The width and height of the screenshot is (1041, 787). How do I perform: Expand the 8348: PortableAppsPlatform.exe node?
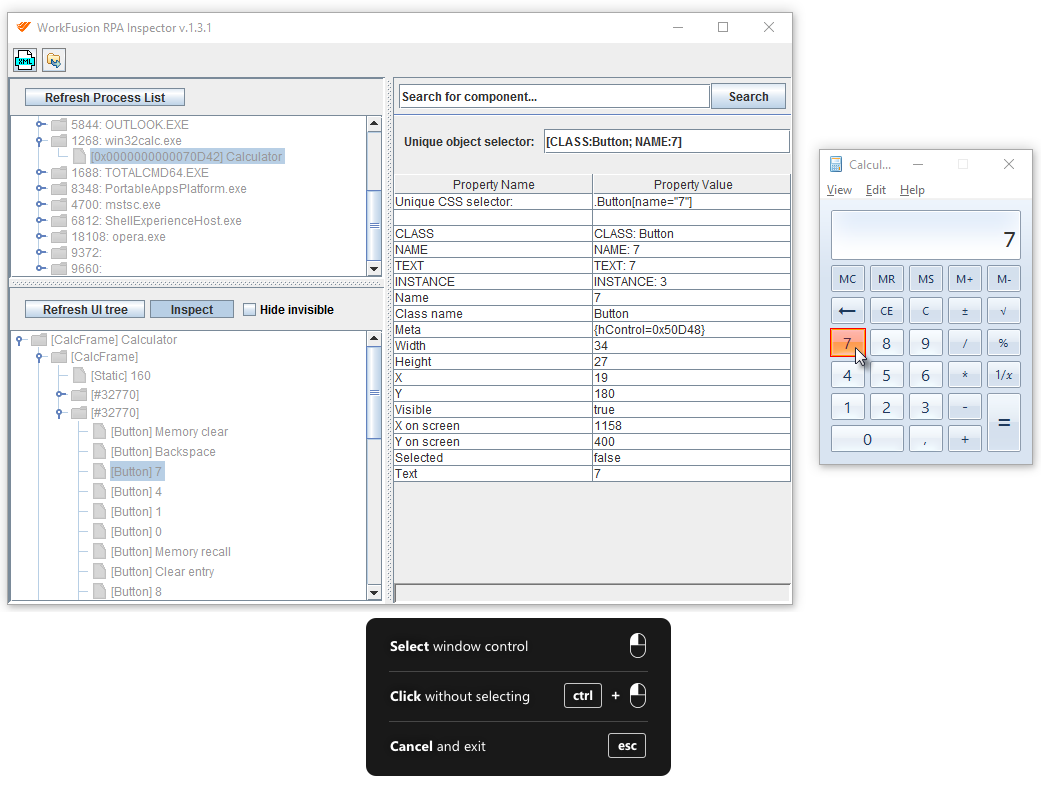coord(40,189)
